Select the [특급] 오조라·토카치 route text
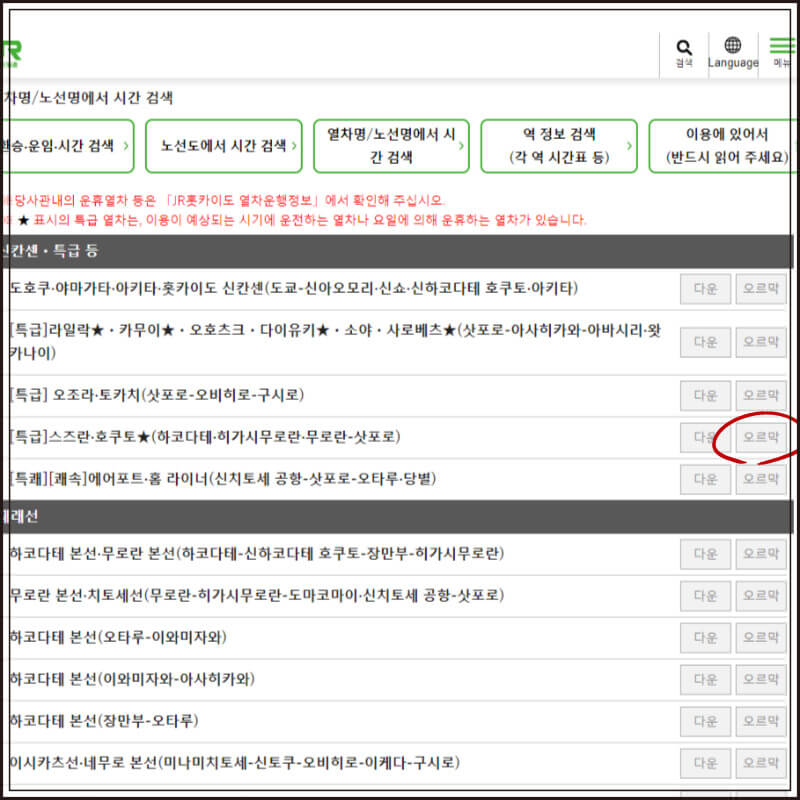This screenshot has height=800, width=800. 157,395
